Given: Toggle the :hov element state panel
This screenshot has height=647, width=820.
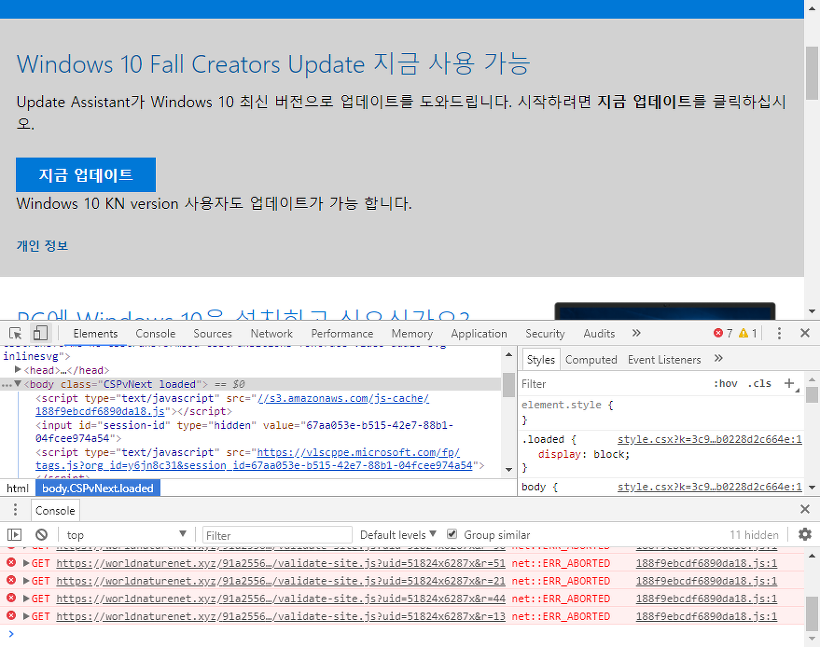Looking at the screenshot, I should 726,383.
